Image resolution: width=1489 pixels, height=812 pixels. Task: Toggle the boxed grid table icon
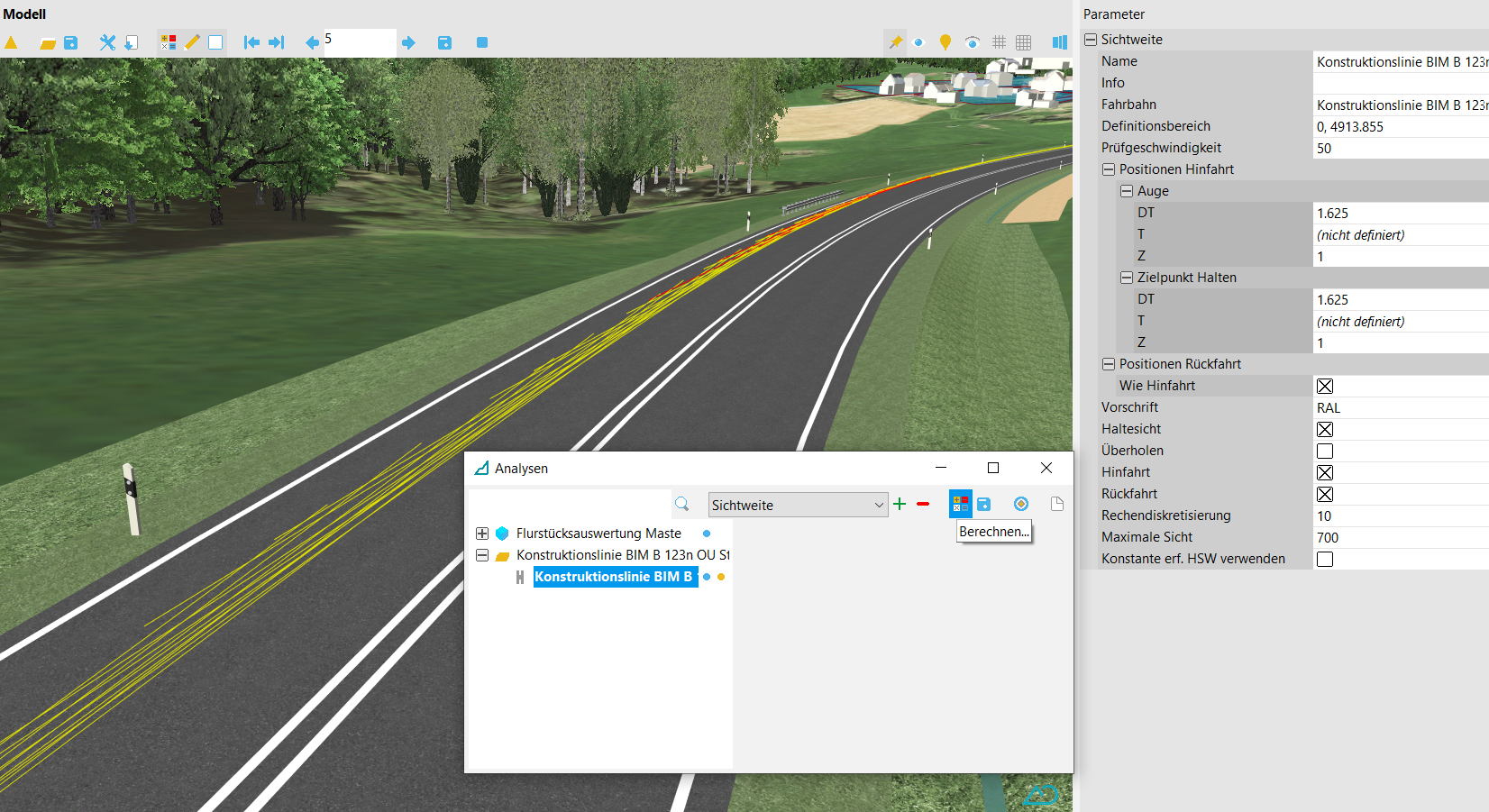tap(1023, 42)
